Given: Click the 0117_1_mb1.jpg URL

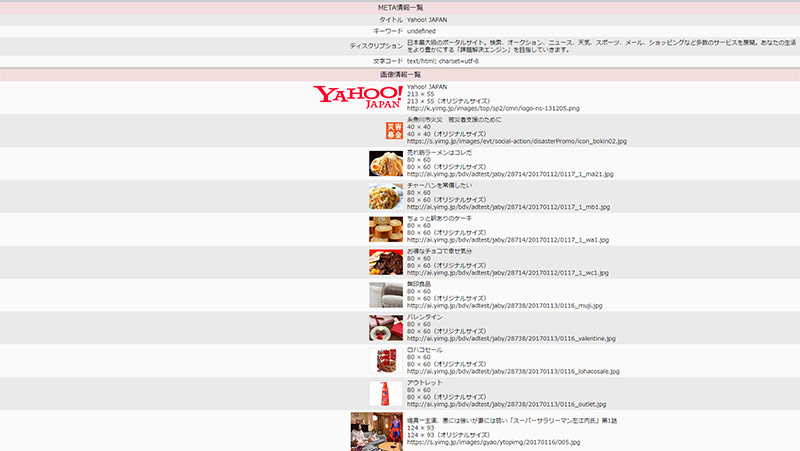Looking at the screenshot, I should pyautogui.click(x=508, y=207).
